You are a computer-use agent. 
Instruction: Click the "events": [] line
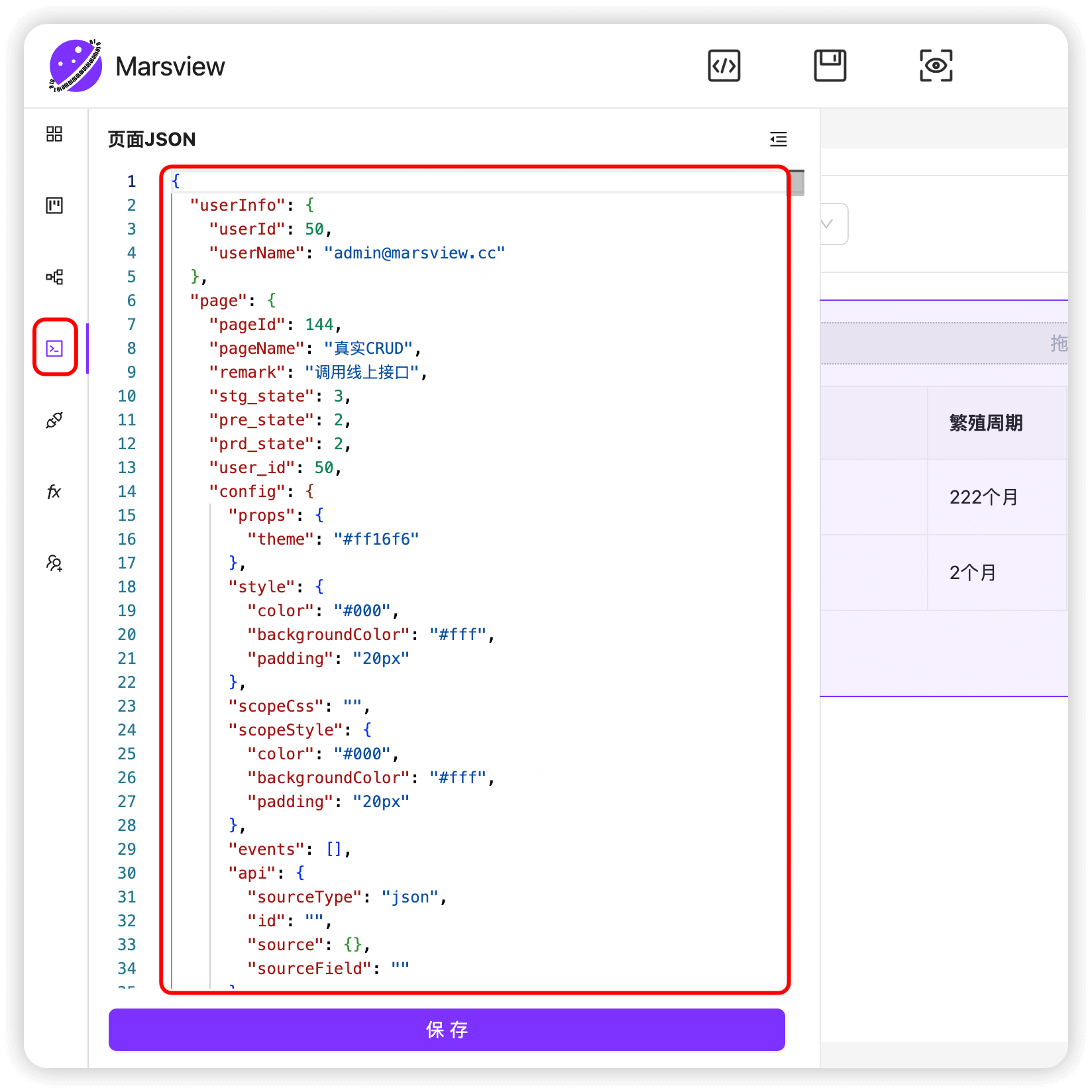[x=290, y=849]
